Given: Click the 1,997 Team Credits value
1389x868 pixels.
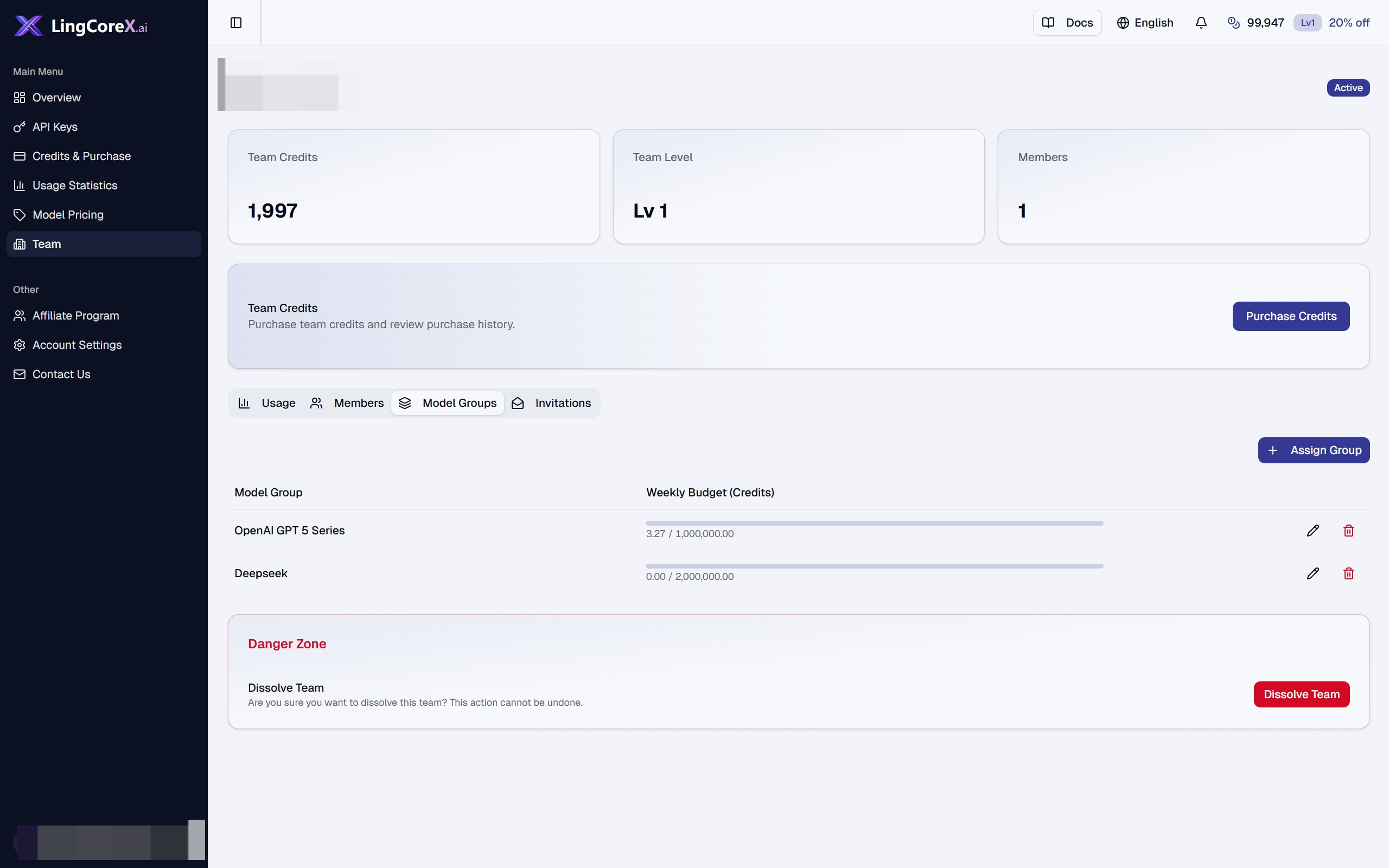Looking at the screenshot, I should click(x=272, y=210).
